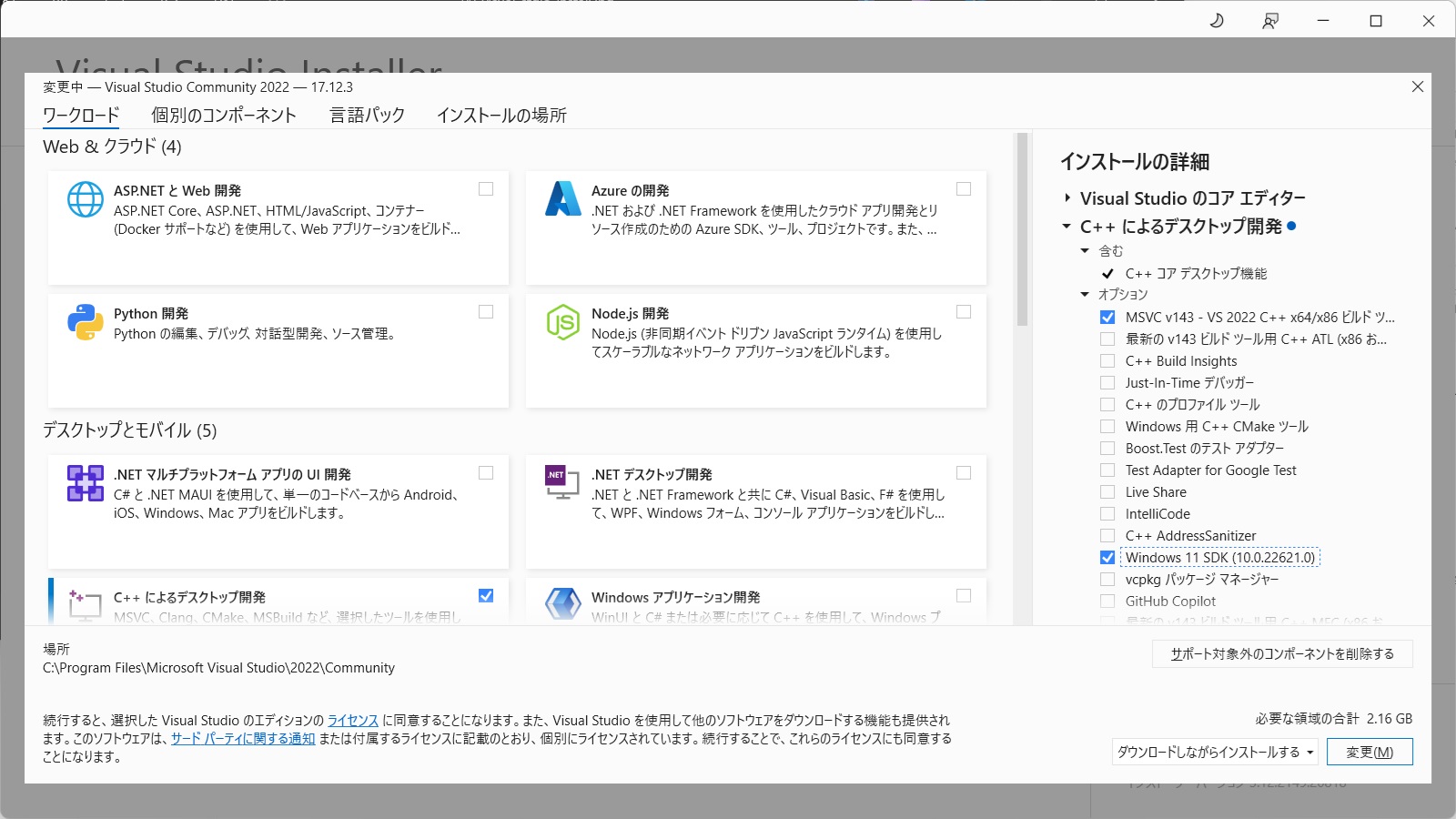This screenshot has width=1456, height=819.
Task: Collapse the オプション (optional) section
Action: tap(1085, 295)
